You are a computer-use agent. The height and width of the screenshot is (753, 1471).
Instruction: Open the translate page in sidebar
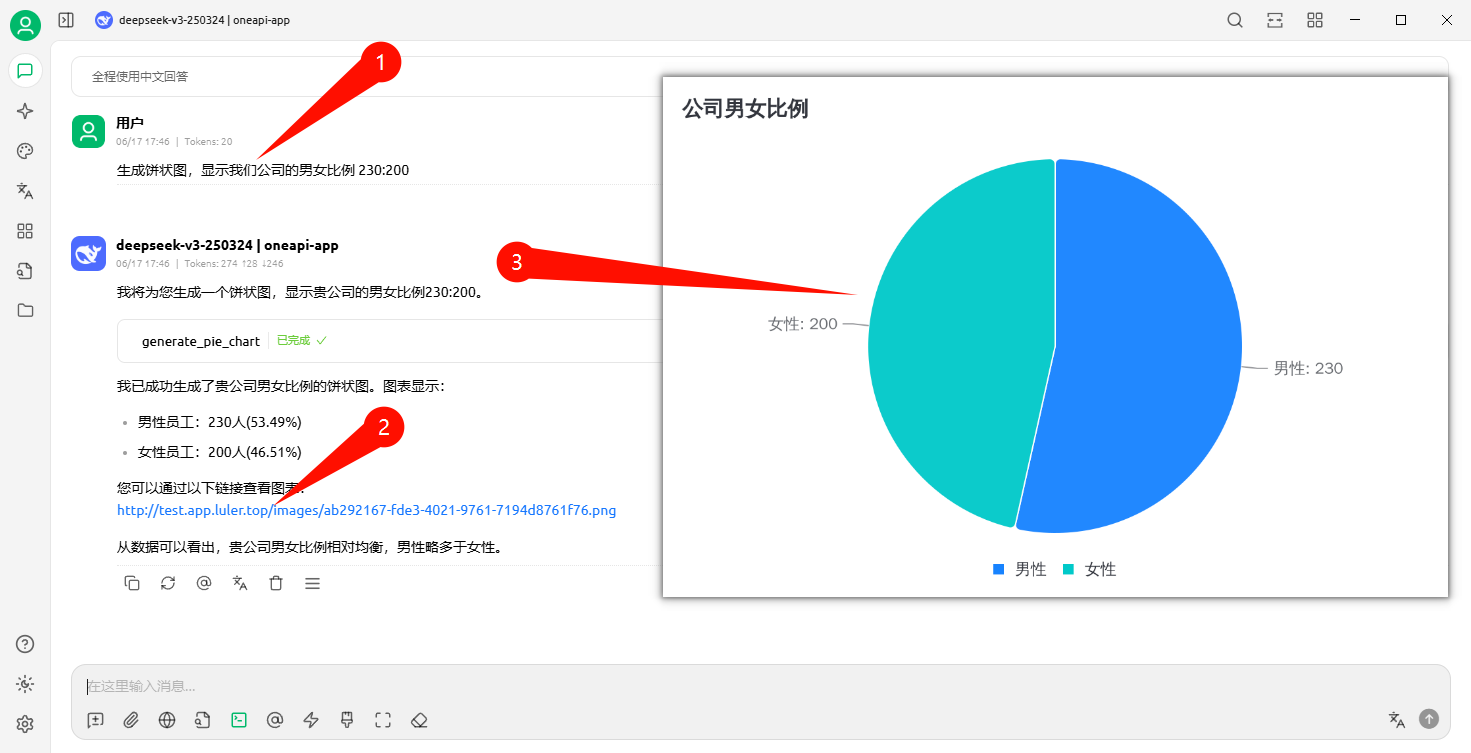click(x=25, y=191)
